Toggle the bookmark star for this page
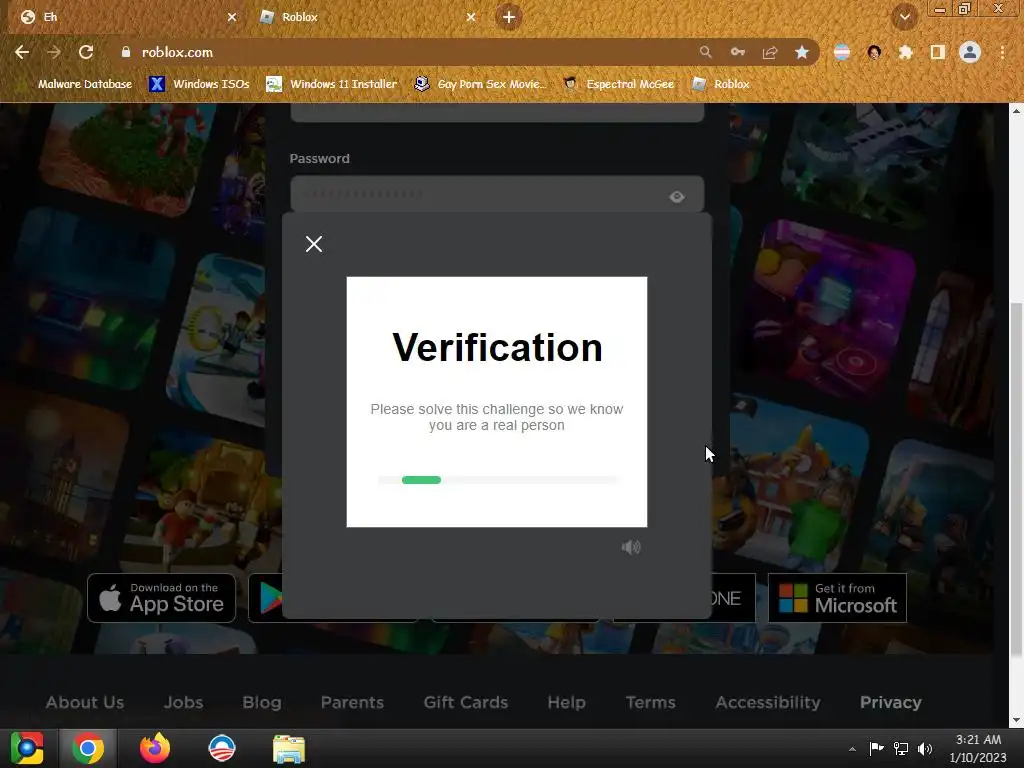The height and width of the screenshot is (768, 1024). [x=802, y=52]
